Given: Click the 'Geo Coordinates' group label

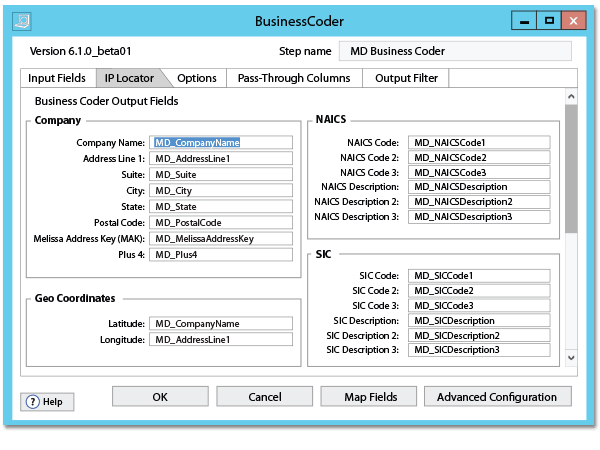Looking at the screenshot, I should (75, 298).
